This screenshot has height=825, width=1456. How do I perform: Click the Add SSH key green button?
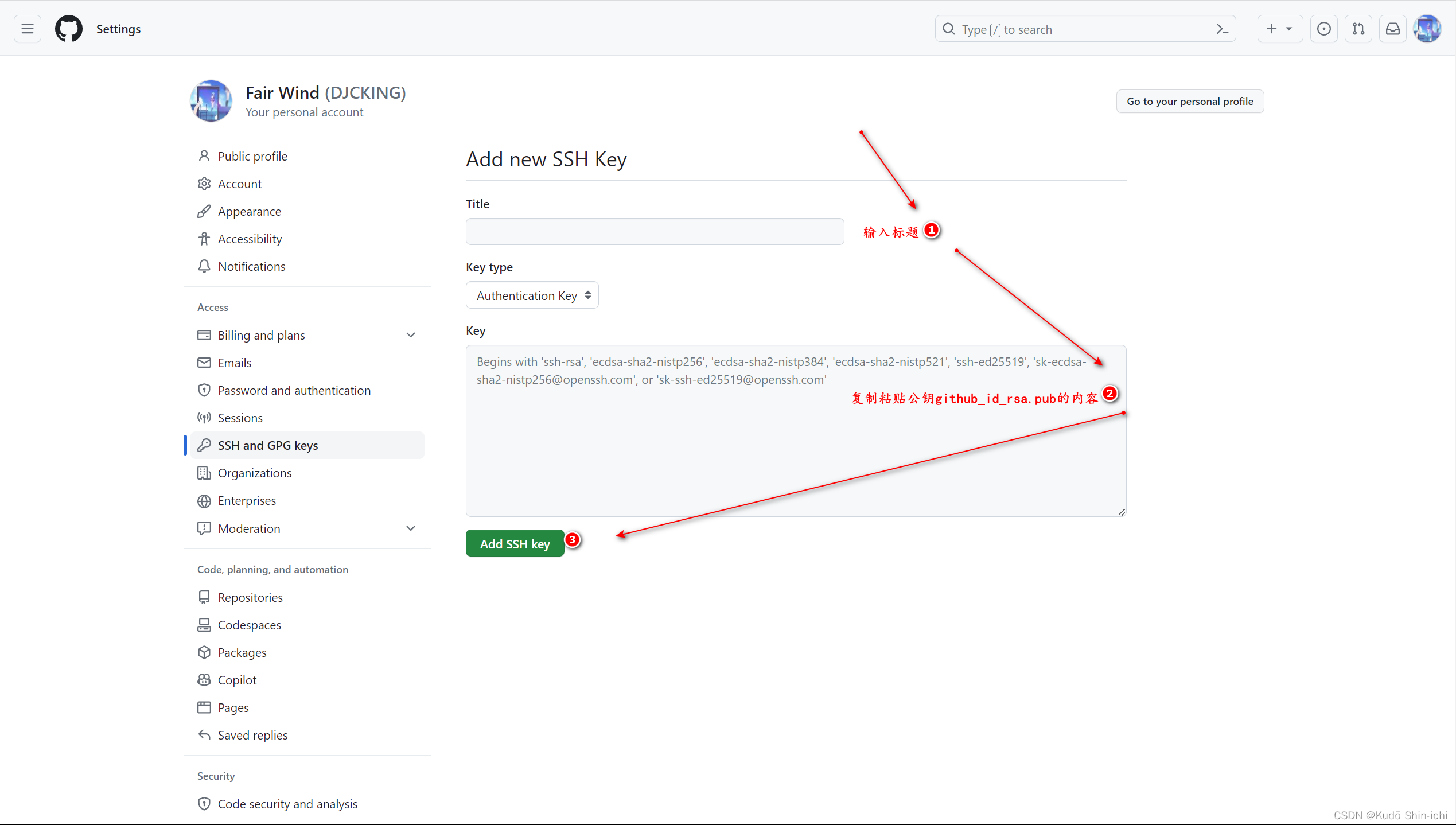click(x=515, y=543)
